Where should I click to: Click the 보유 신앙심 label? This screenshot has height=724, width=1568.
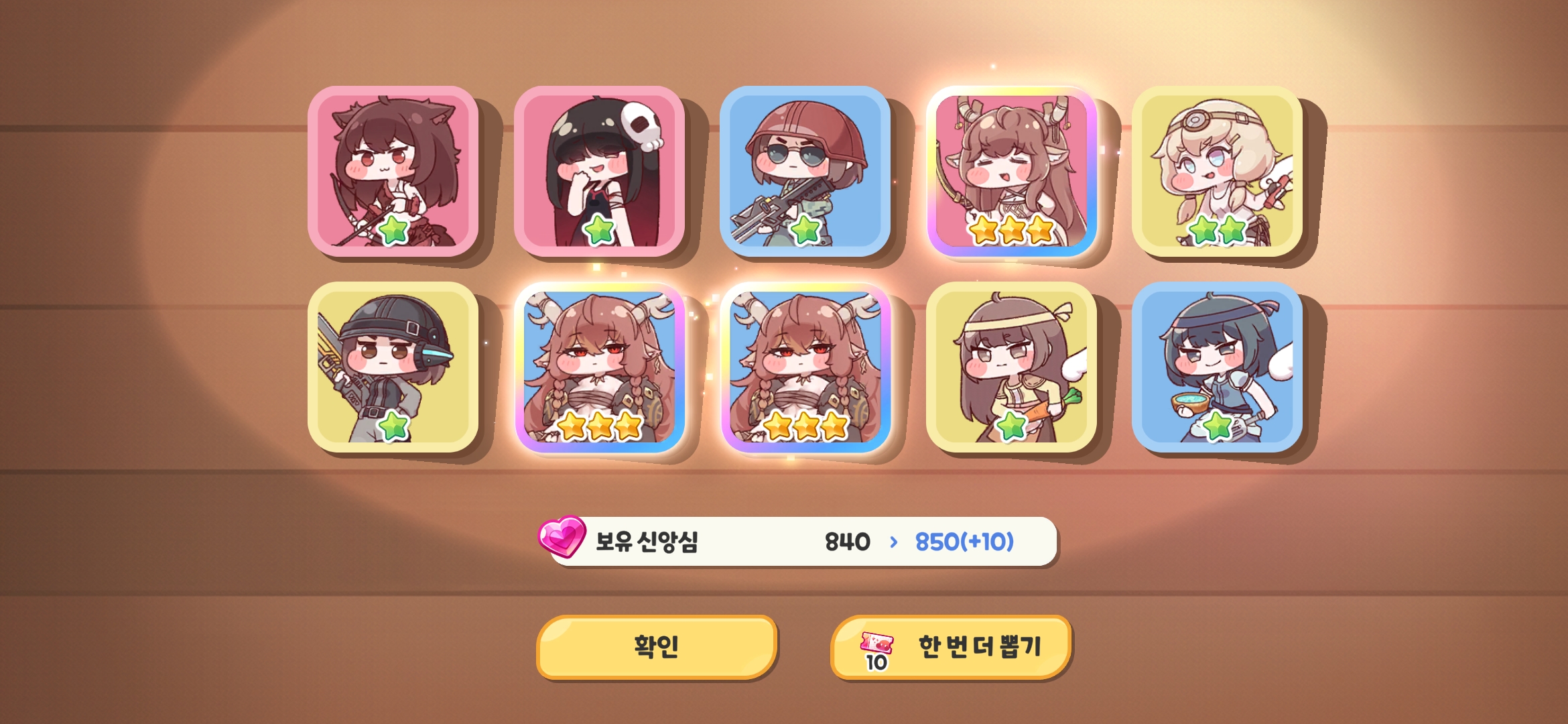(x=647, y=541)
